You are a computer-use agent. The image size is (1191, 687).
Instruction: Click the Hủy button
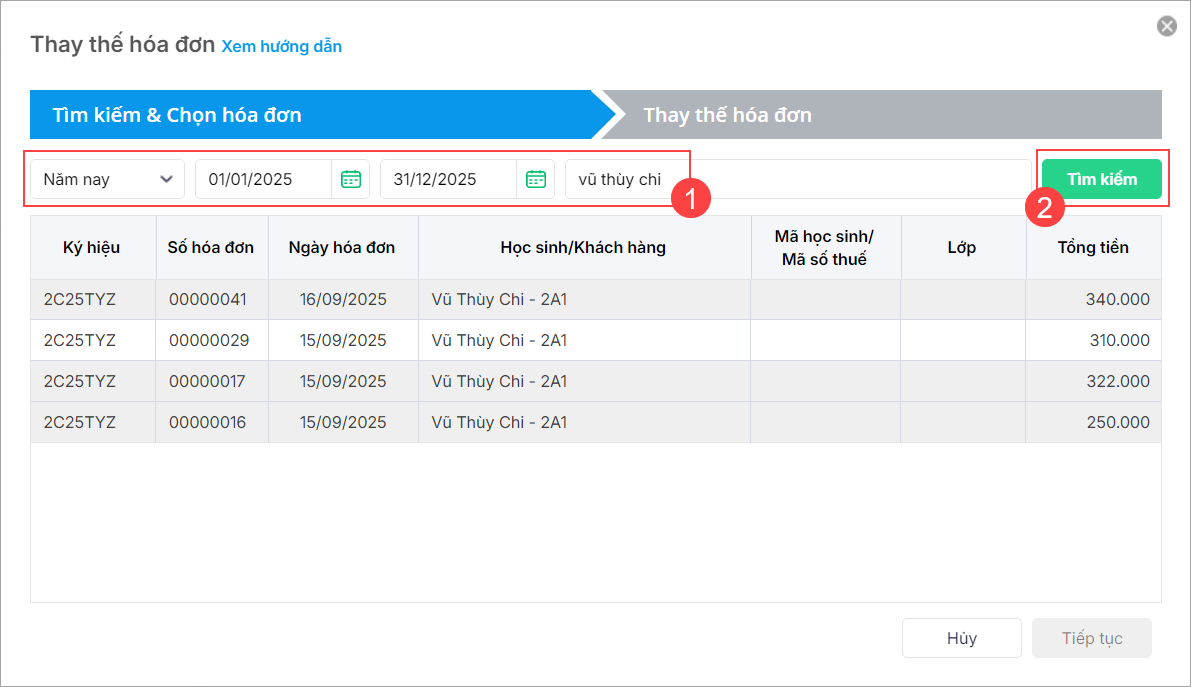click(x=961, y=638)
